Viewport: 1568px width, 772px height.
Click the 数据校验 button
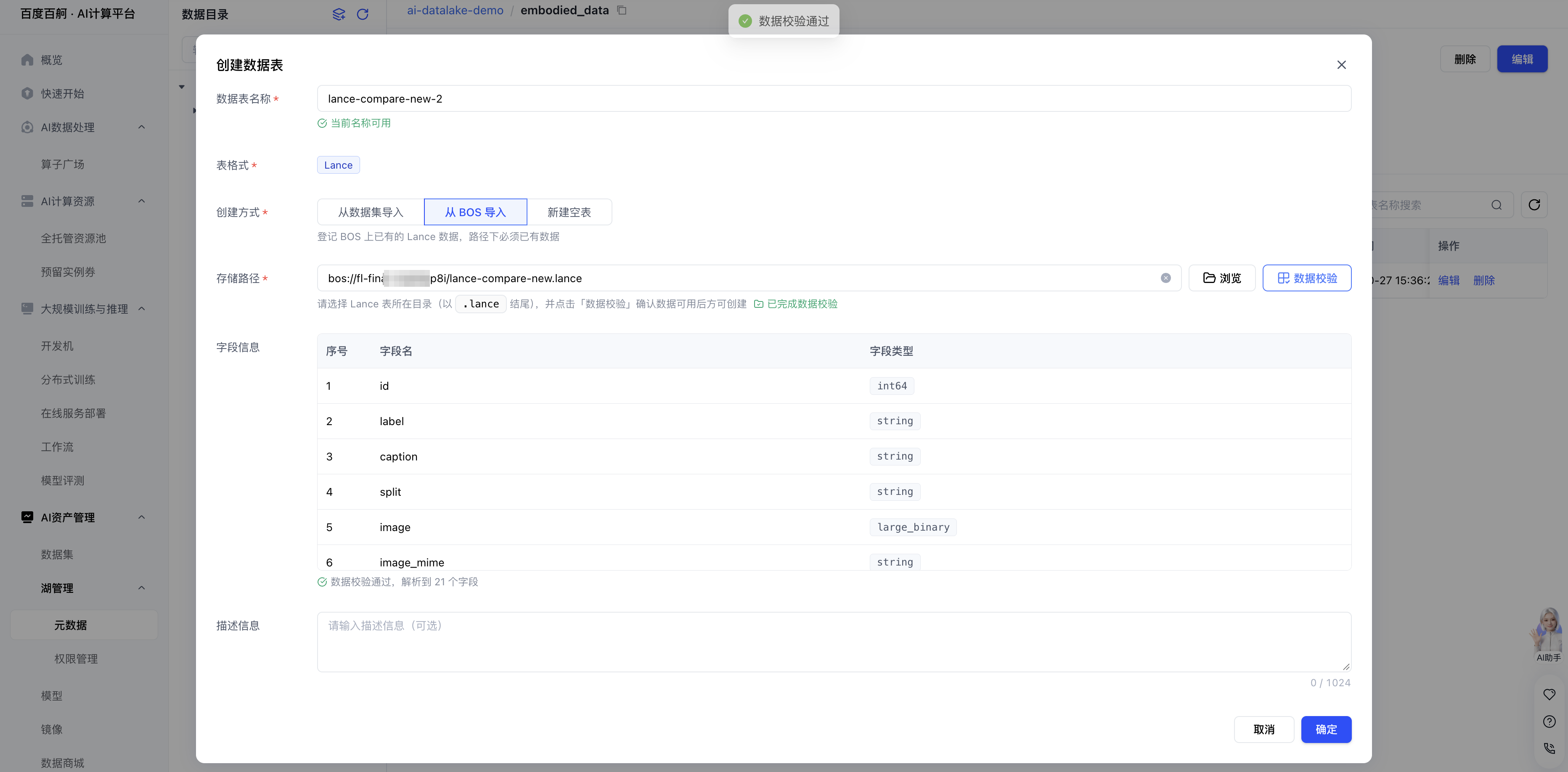point(1307,278)
